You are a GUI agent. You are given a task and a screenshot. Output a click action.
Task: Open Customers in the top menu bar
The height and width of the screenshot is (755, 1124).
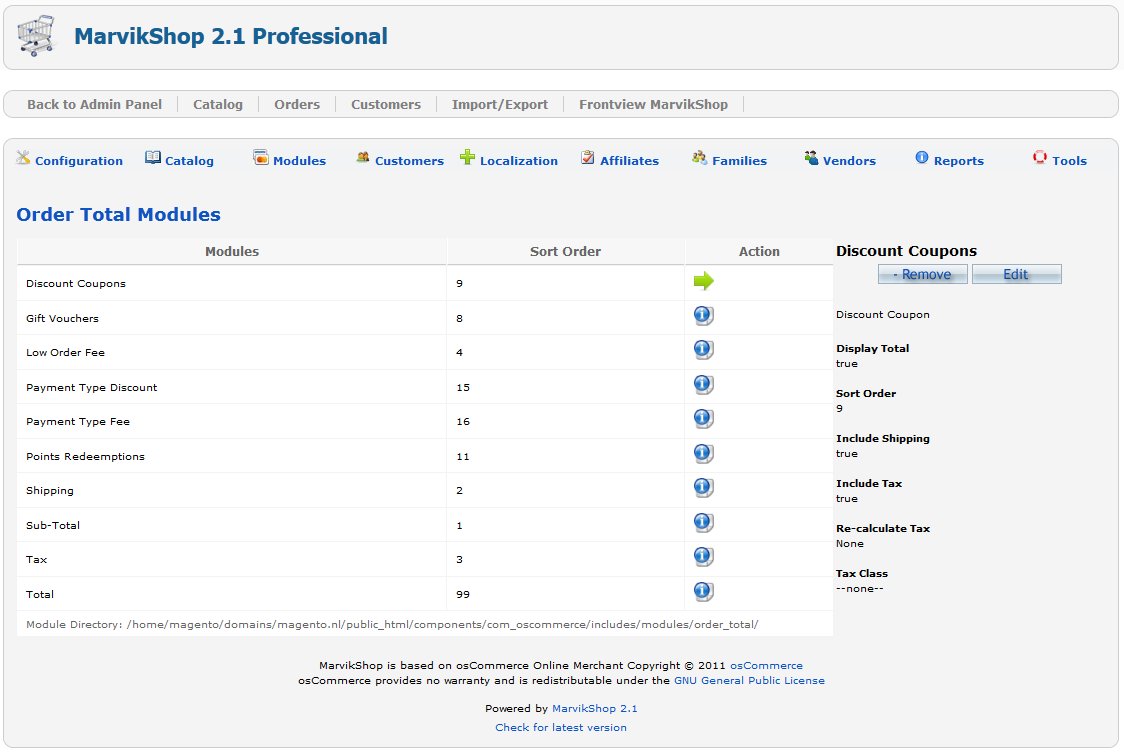coord(386,105)
